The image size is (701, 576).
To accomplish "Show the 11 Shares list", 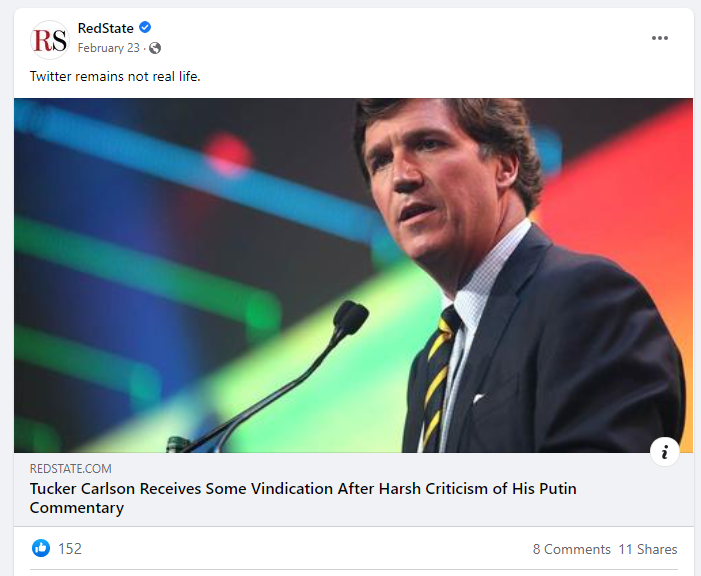I will [x=647, y=549].
